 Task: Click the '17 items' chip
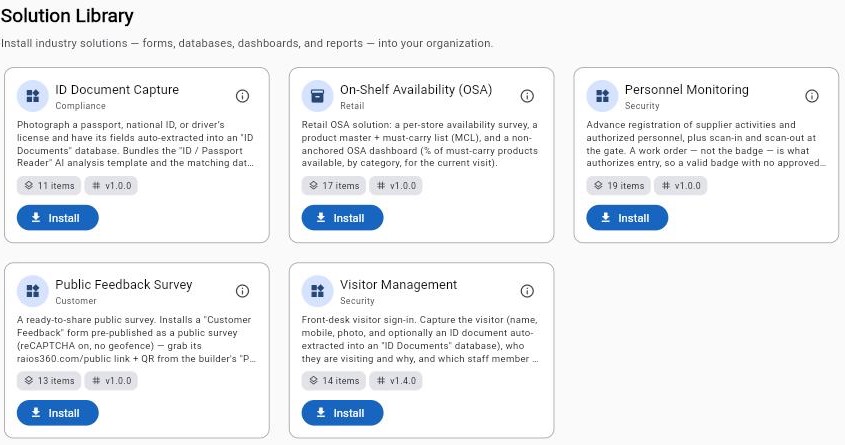pos(334,185)
